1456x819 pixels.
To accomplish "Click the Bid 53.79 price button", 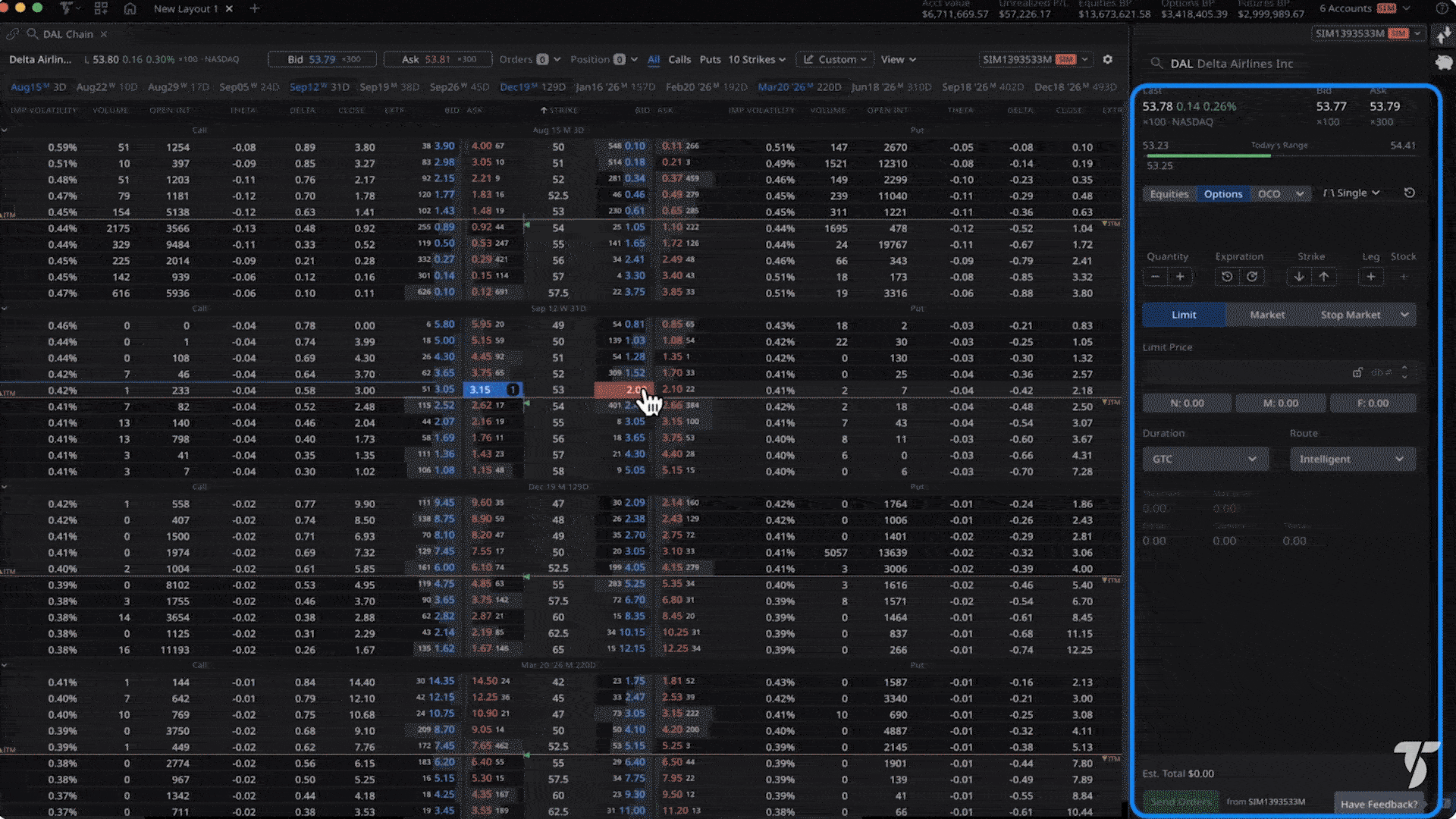I will [x=322, y=59].
